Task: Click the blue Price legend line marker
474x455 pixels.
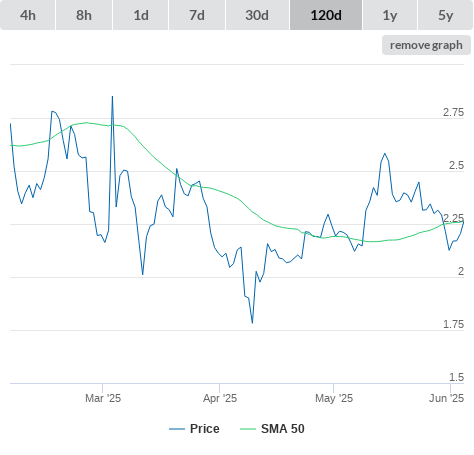Action: tap(177, 429)
